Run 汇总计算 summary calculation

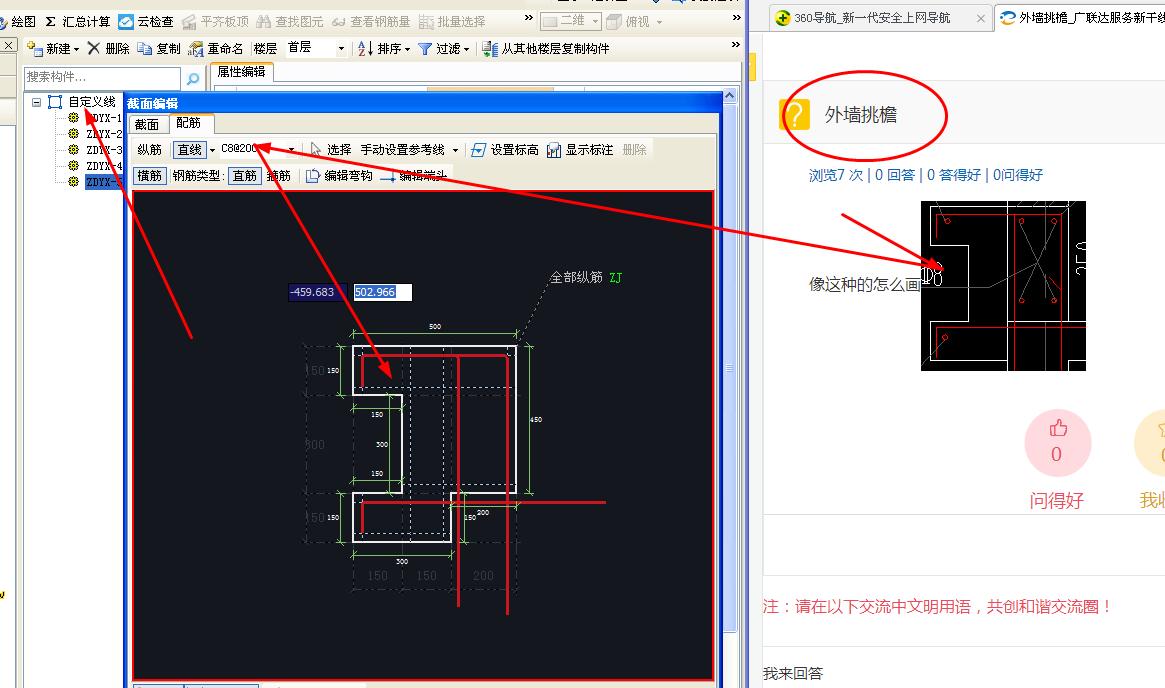coord(77,22)
